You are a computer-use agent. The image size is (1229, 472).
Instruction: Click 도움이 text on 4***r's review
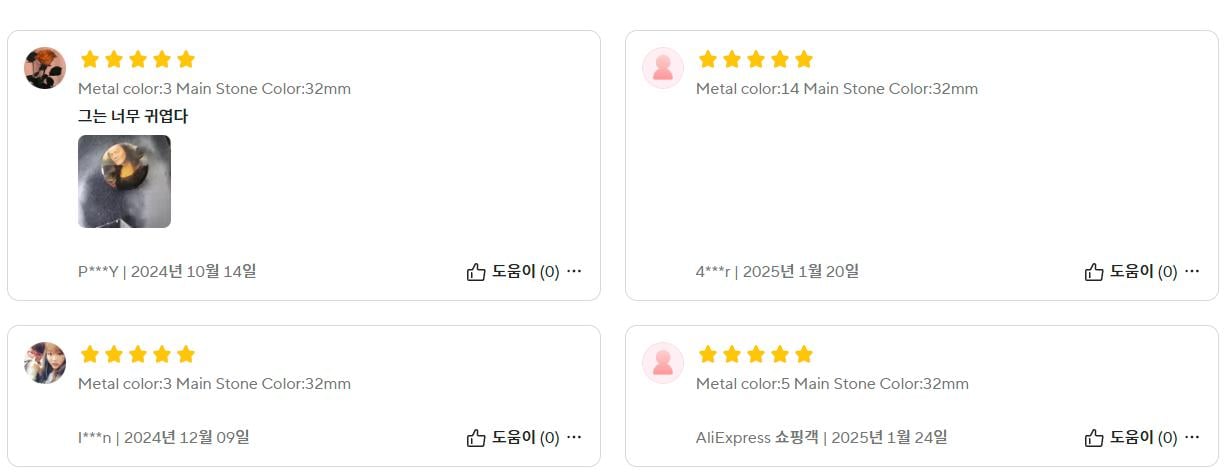(1132, 271)
